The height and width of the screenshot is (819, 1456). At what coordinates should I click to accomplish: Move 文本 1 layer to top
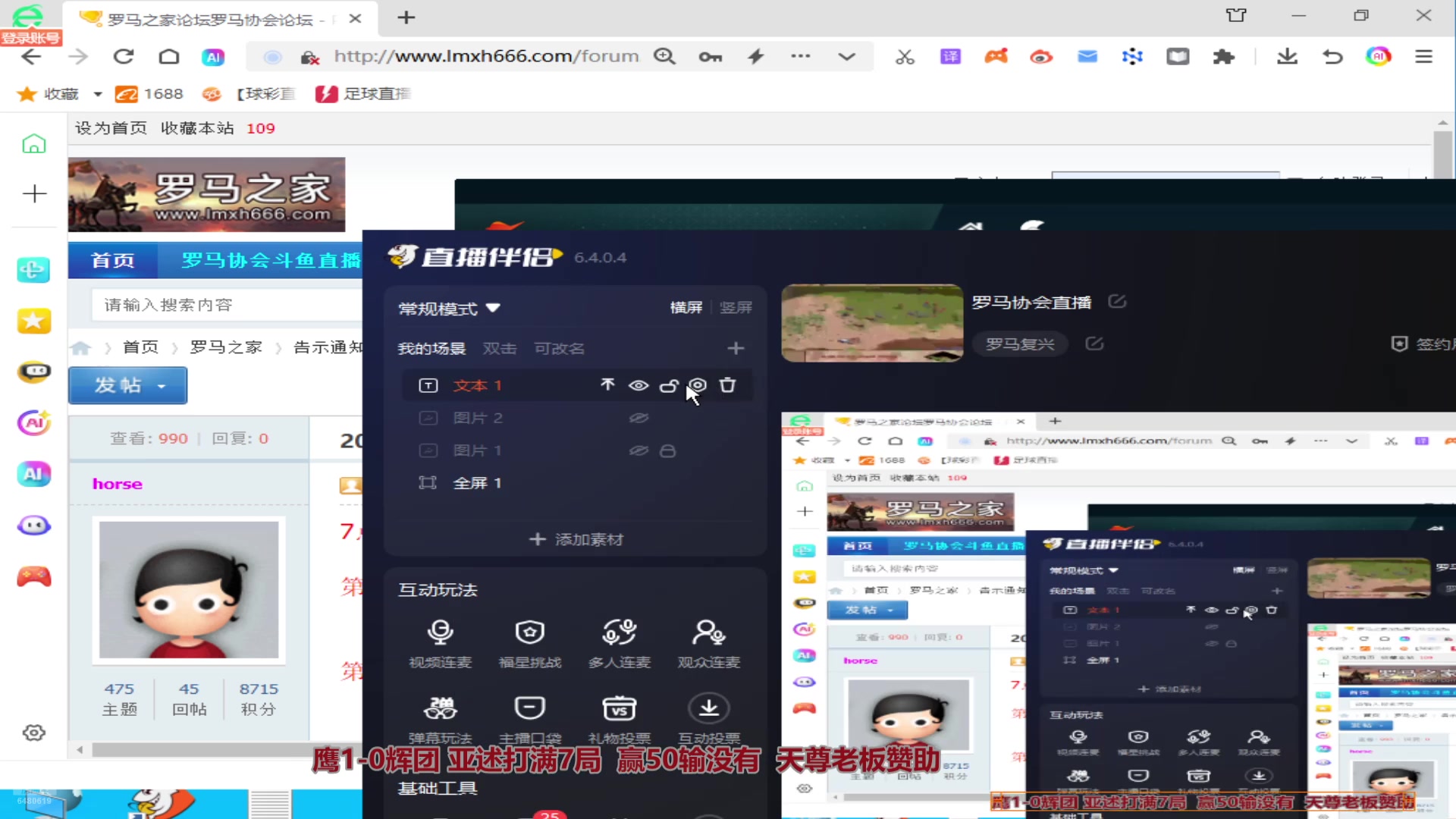[x=607, y=385]
